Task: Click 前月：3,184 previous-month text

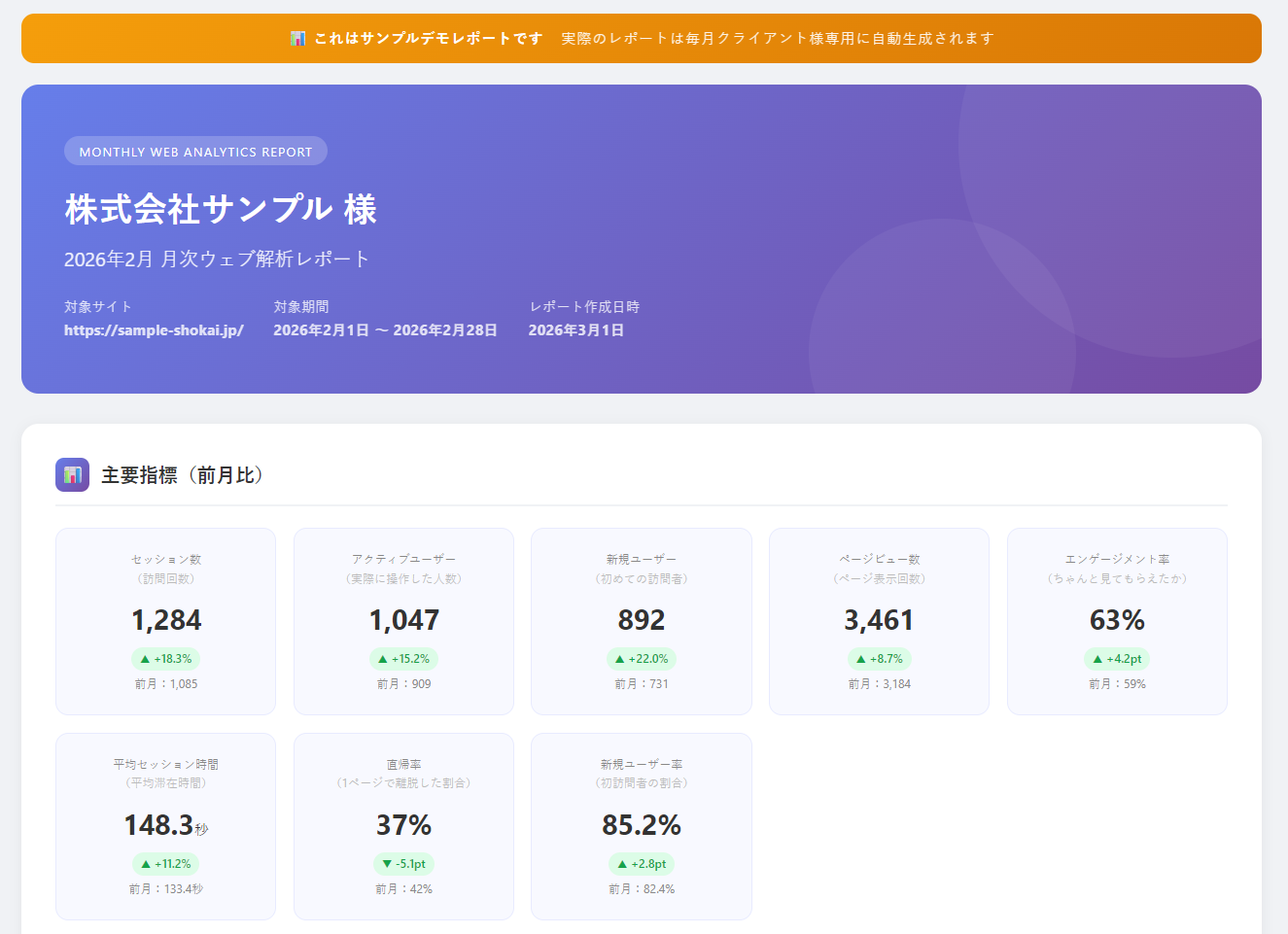Action: click(880, 684)
